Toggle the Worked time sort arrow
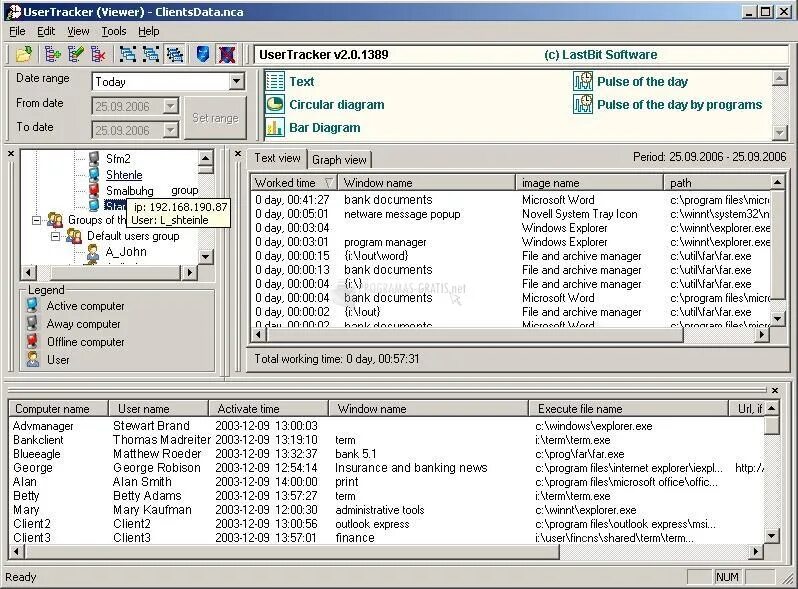This screenshot has height=589, width=798. [x=329, y=182]
